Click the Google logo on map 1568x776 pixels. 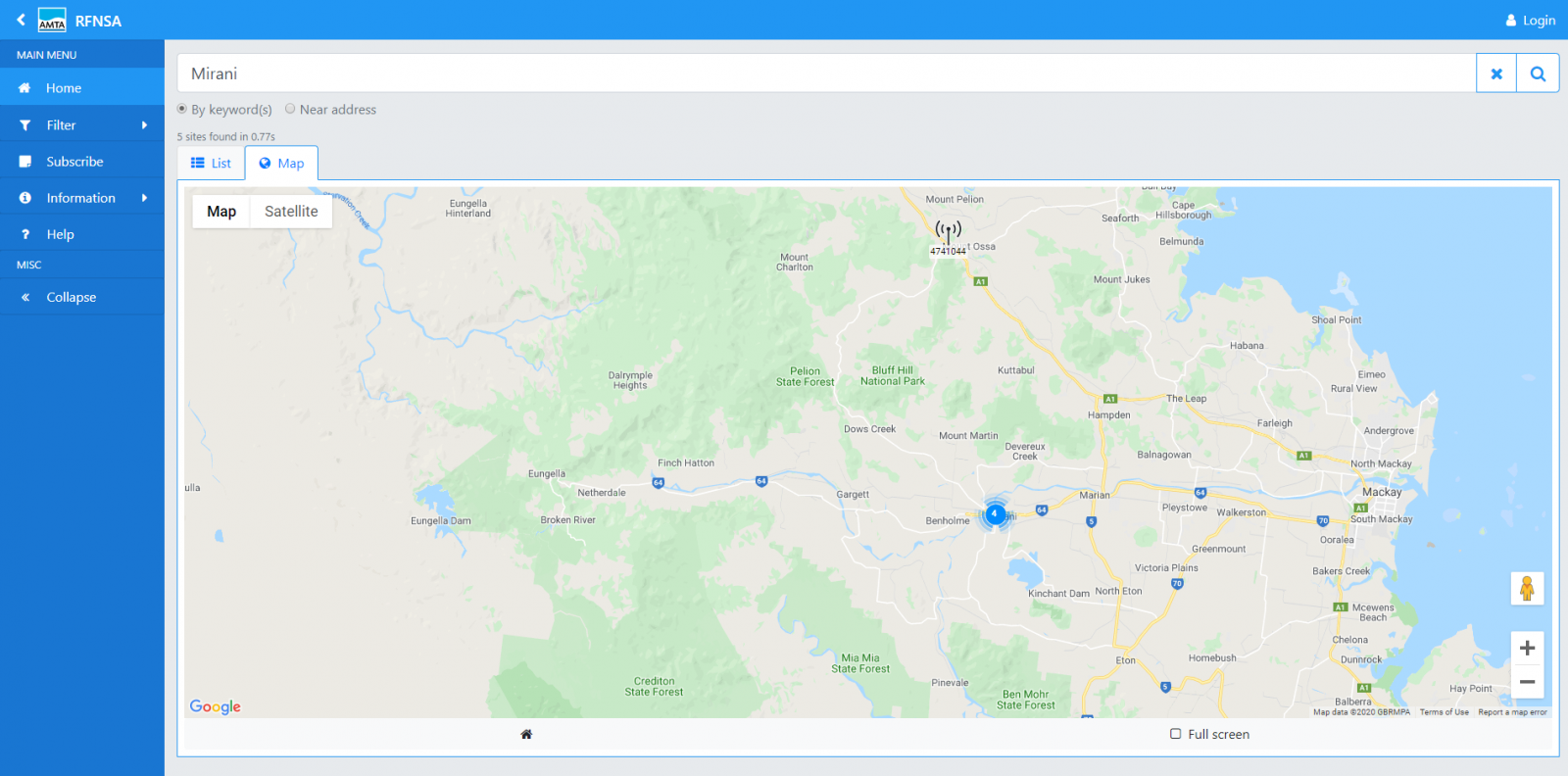(x=216, y=706)
